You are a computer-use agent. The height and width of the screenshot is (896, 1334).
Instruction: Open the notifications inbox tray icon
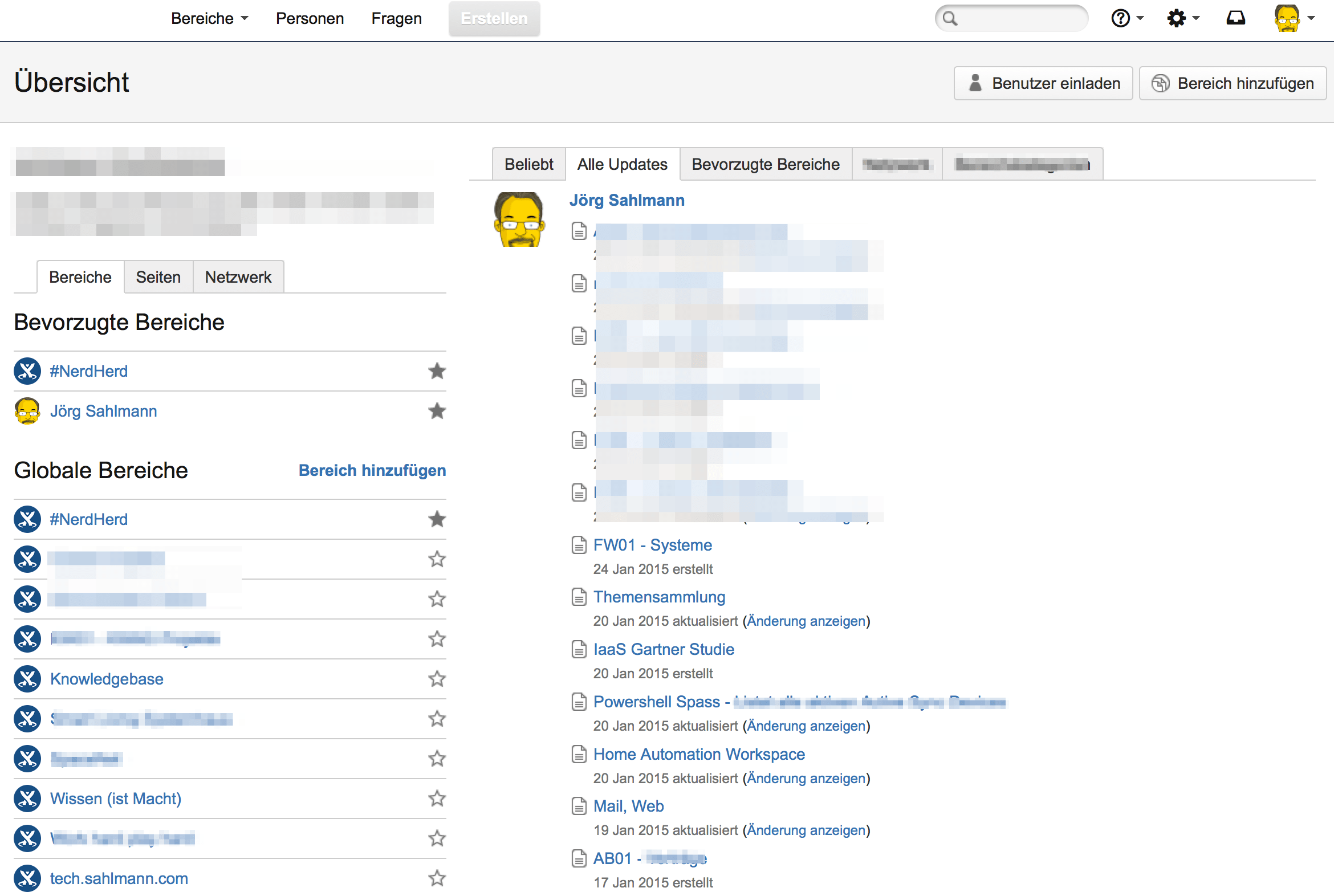[1236, 18]
